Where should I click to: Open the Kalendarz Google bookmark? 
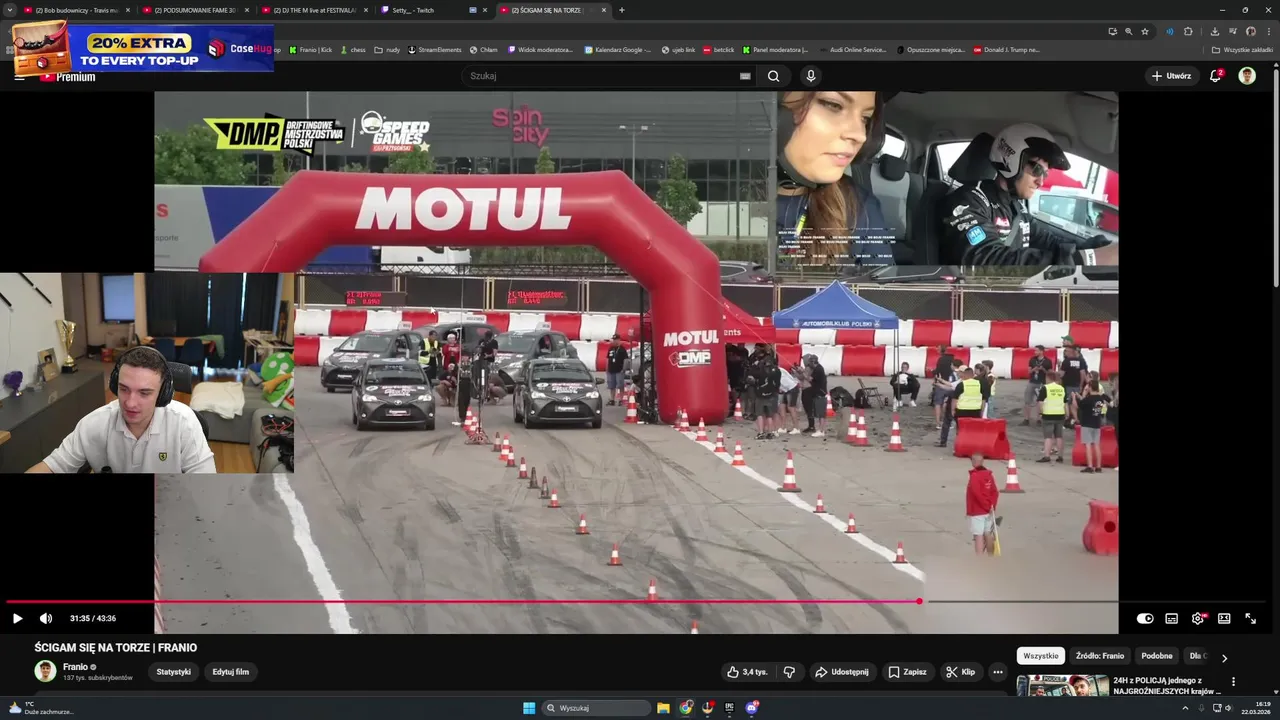coord(617,49)
